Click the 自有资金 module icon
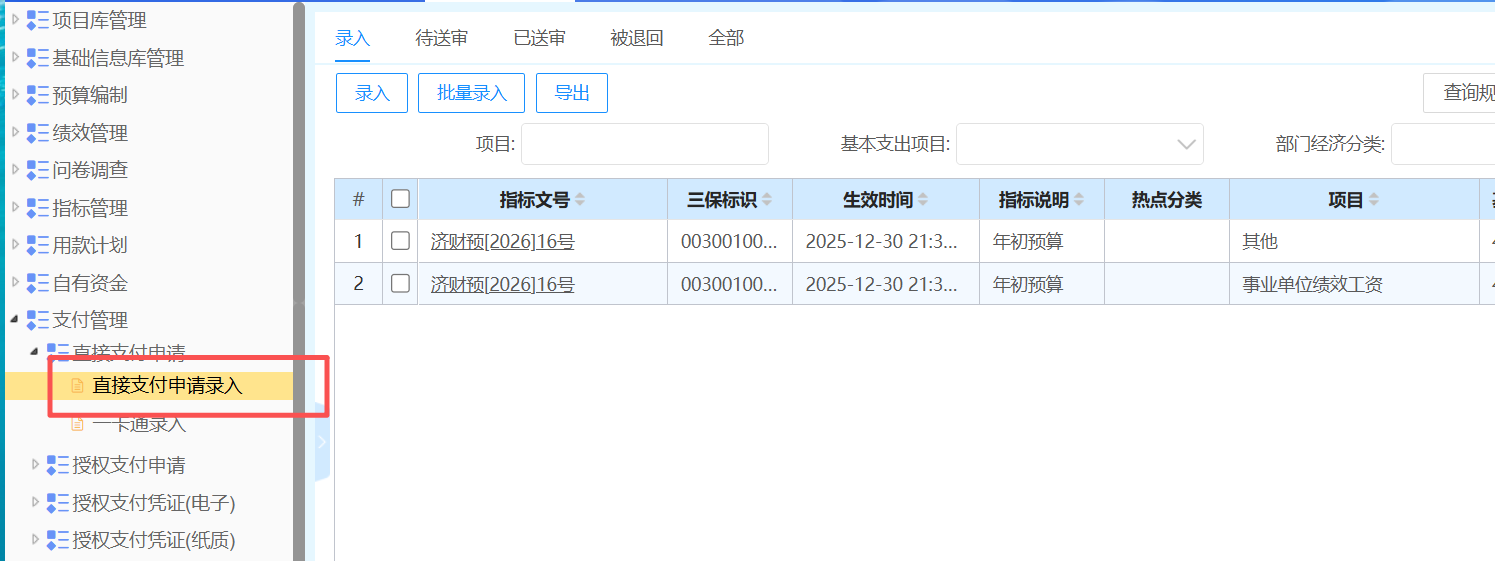The height and width of the screenshot is (561, 1495). 38,283
